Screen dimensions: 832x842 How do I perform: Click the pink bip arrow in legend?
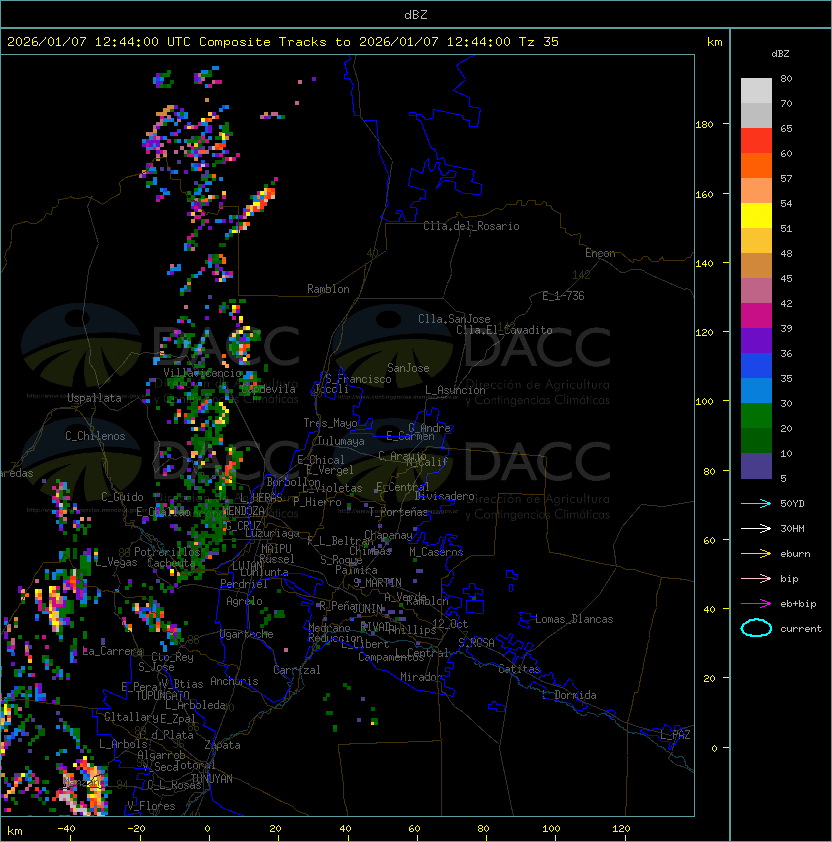(x=756, y=578)
